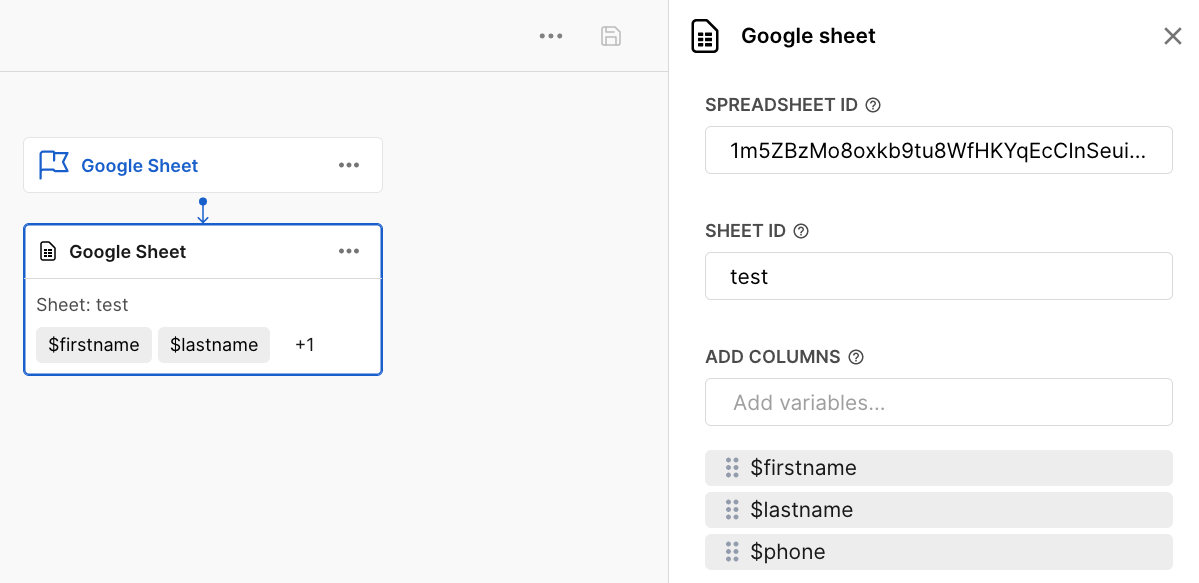Close the Google sheet settings panel
This screenshot has height=583, width=1199.
click(1173, 37)
